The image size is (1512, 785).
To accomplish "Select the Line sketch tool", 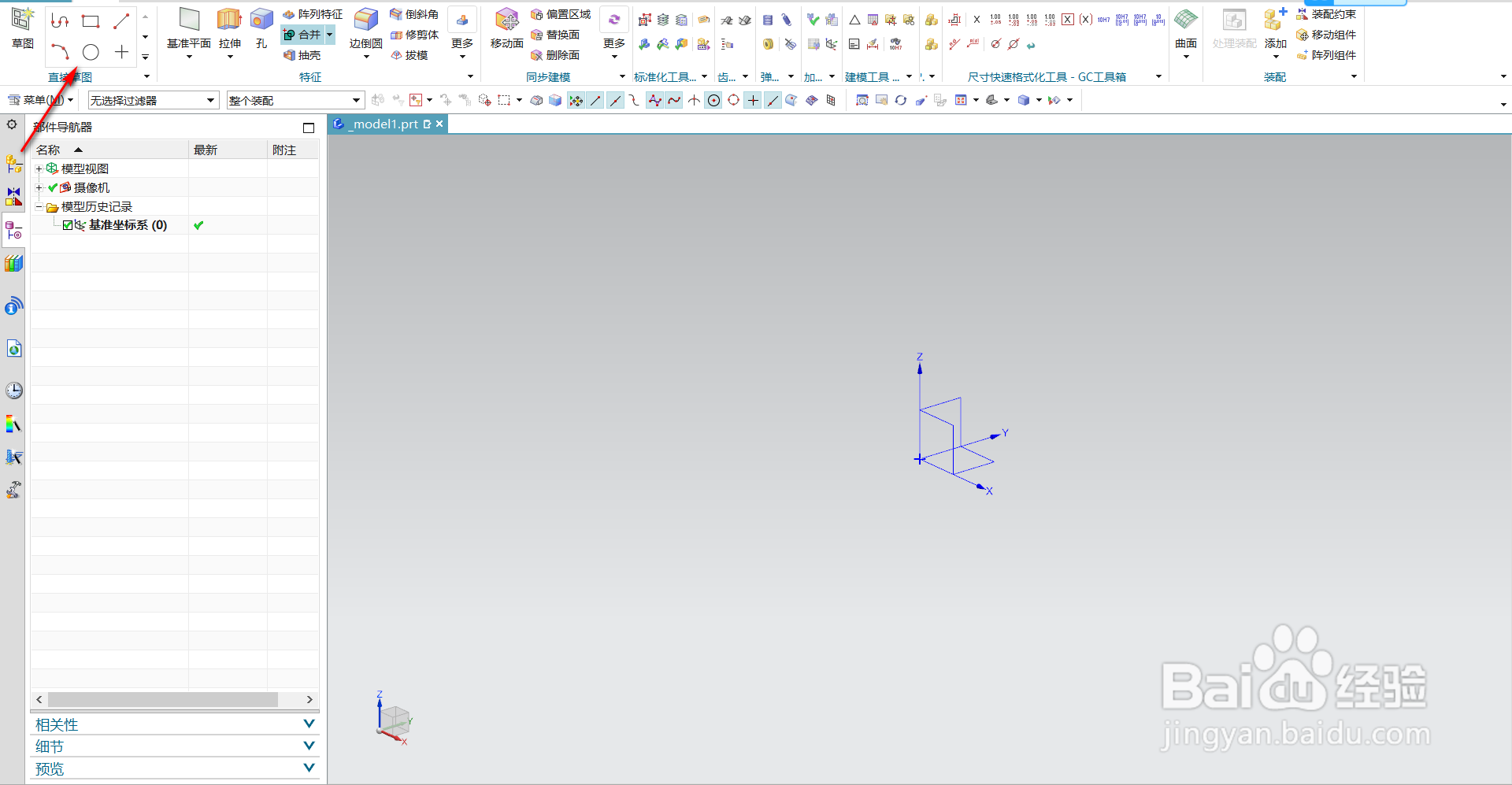I will [x=121, y=21].
